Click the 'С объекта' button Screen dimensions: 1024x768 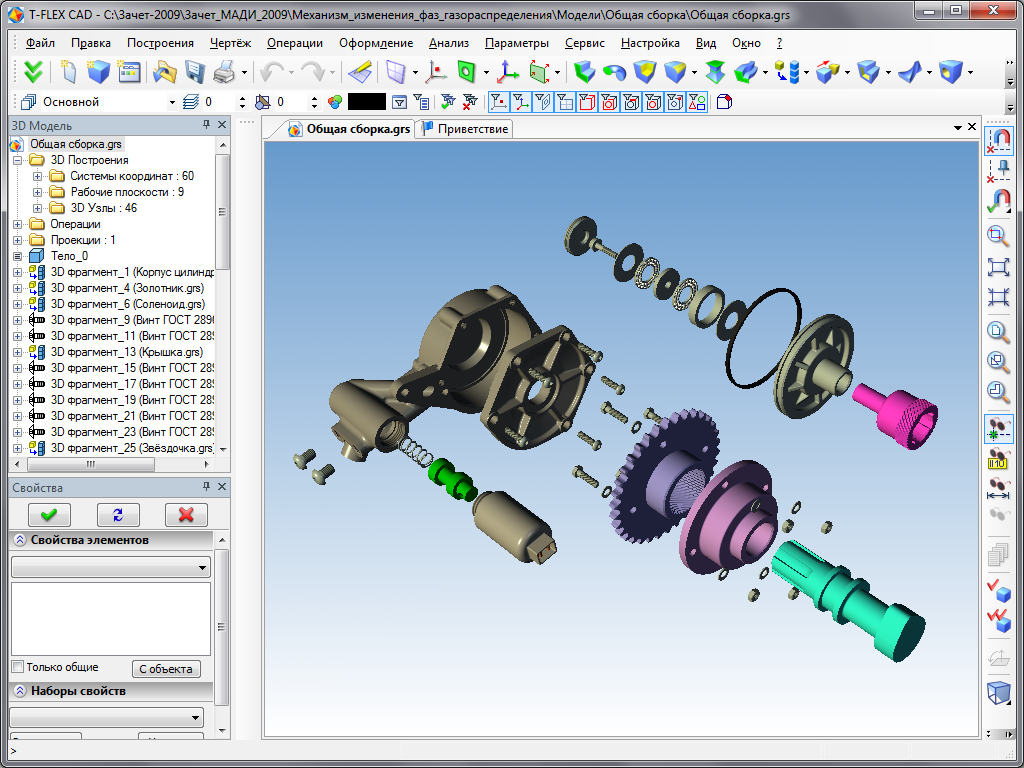[166, 669]
